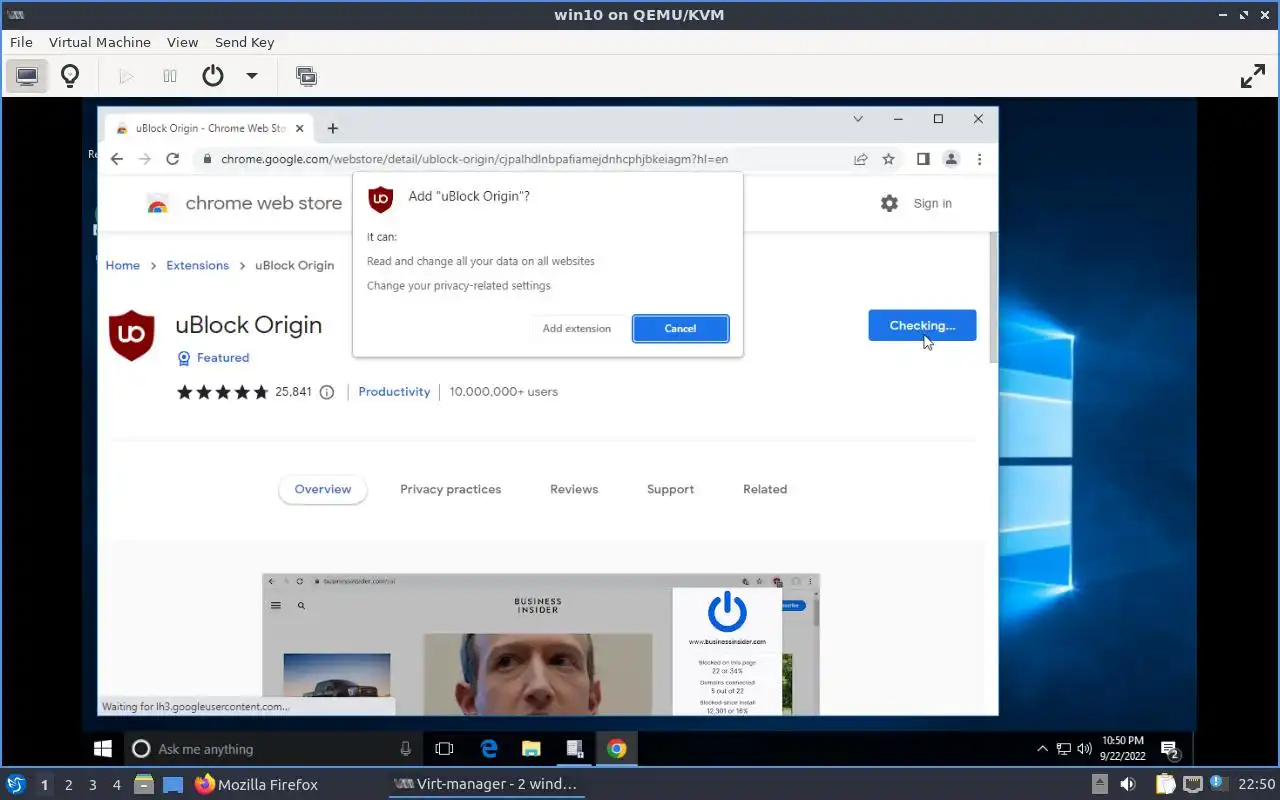Click the Chrome address bar URL

point(474,159)
